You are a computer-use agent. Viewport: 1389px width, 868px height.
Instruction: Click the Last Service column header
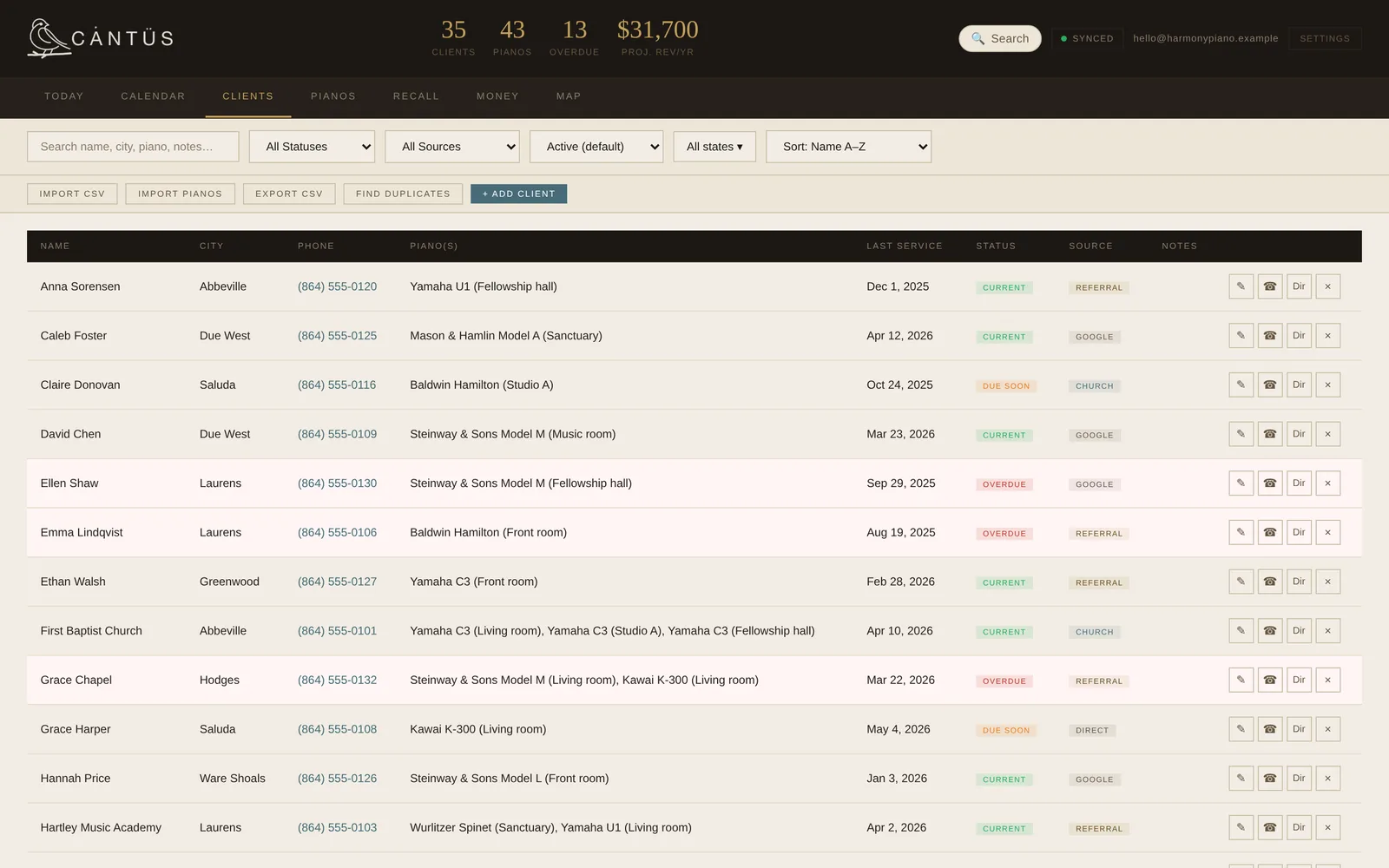(904, 247)
